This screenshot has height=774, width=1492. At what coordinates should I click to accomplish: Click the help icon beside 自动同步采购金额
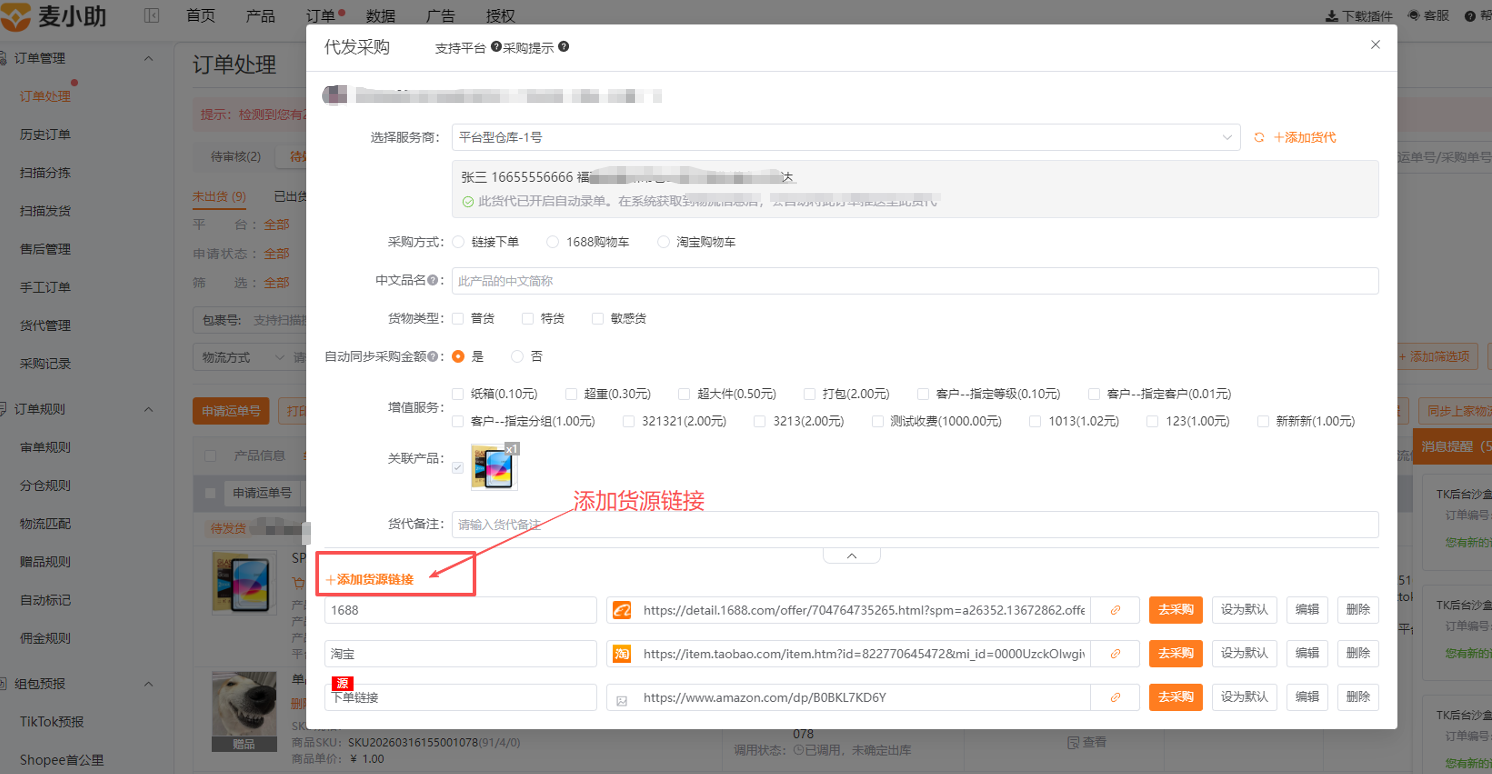click(433, 357)
